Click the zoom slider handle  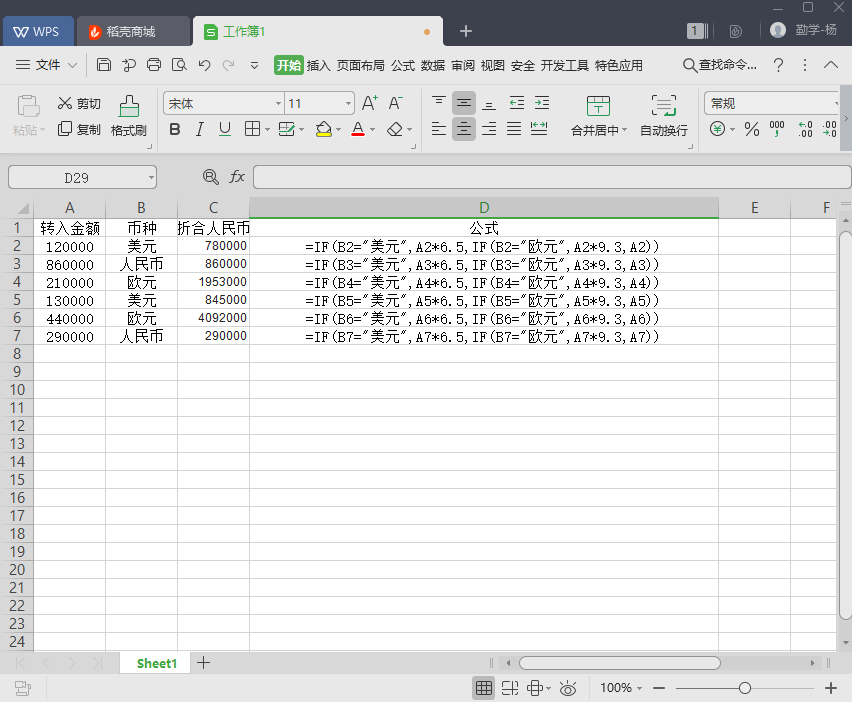745,688
